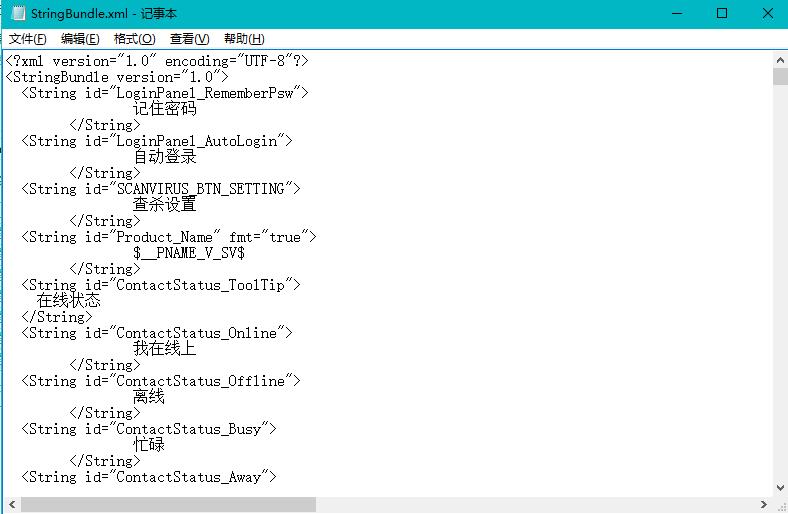Click the vertical scrollbar thumb
The width and height of the screenshot is (788, 514).
[x=779, y=78]
